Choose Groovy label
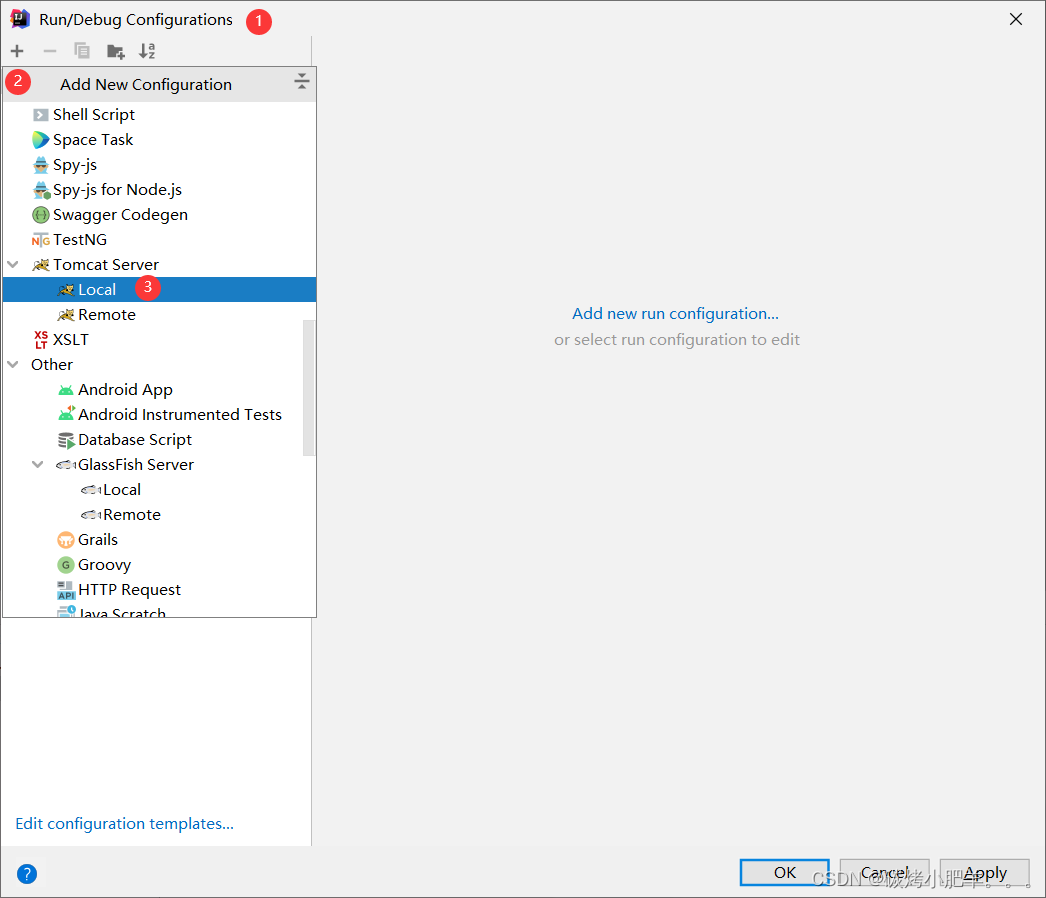The height and width of the screenshot is (898, 1046). coord(105,565)
